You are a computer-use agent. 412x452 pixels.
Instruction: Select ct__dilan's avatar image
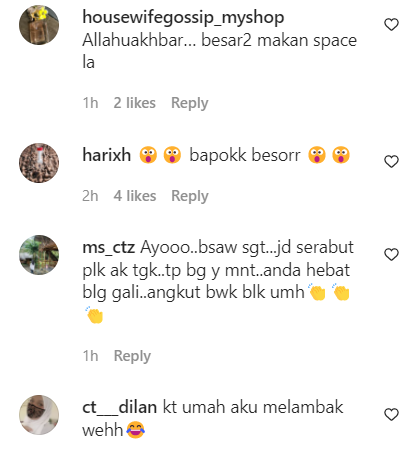click(39, 415)
